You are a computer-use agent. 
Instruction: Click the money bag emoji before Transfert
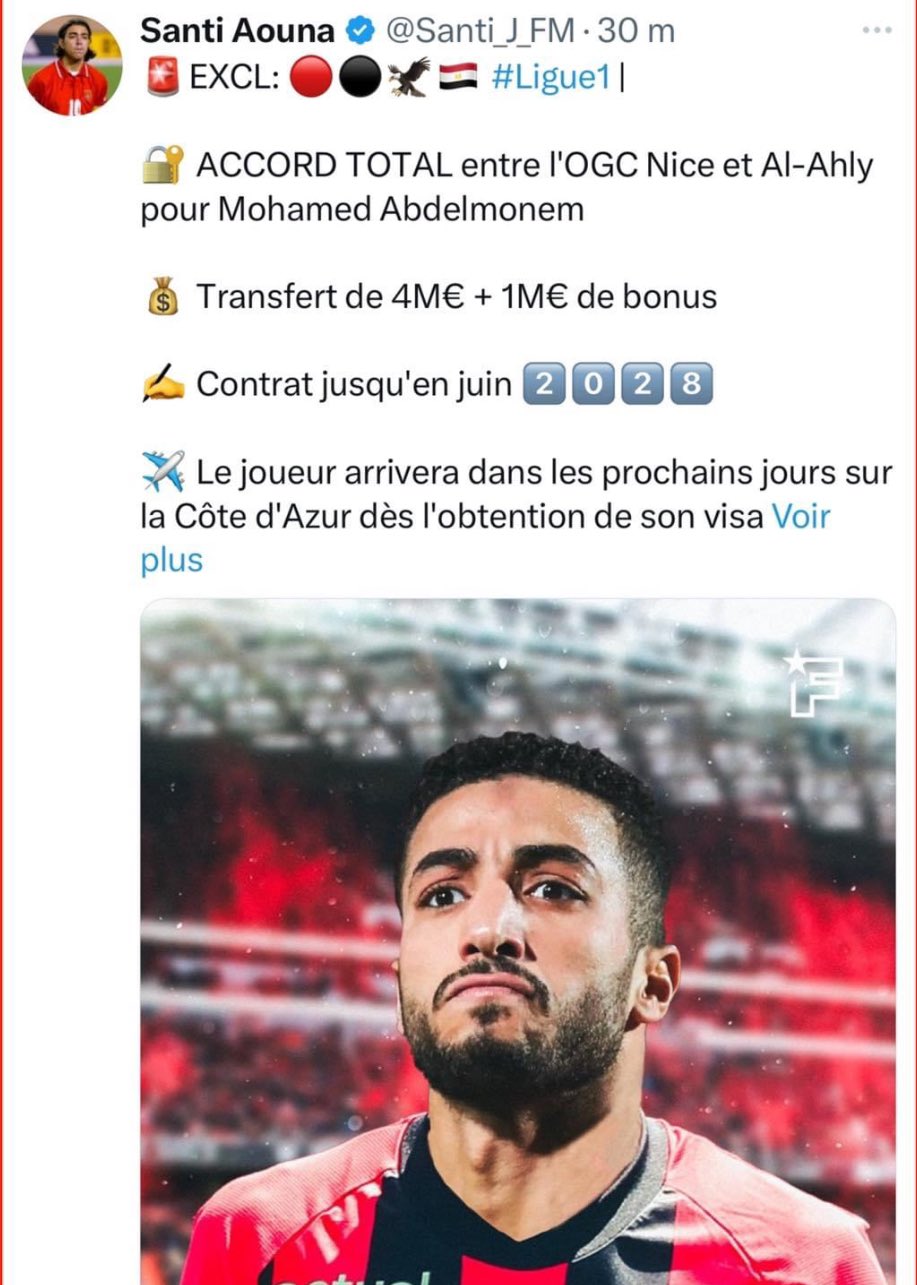pos(162,297)
